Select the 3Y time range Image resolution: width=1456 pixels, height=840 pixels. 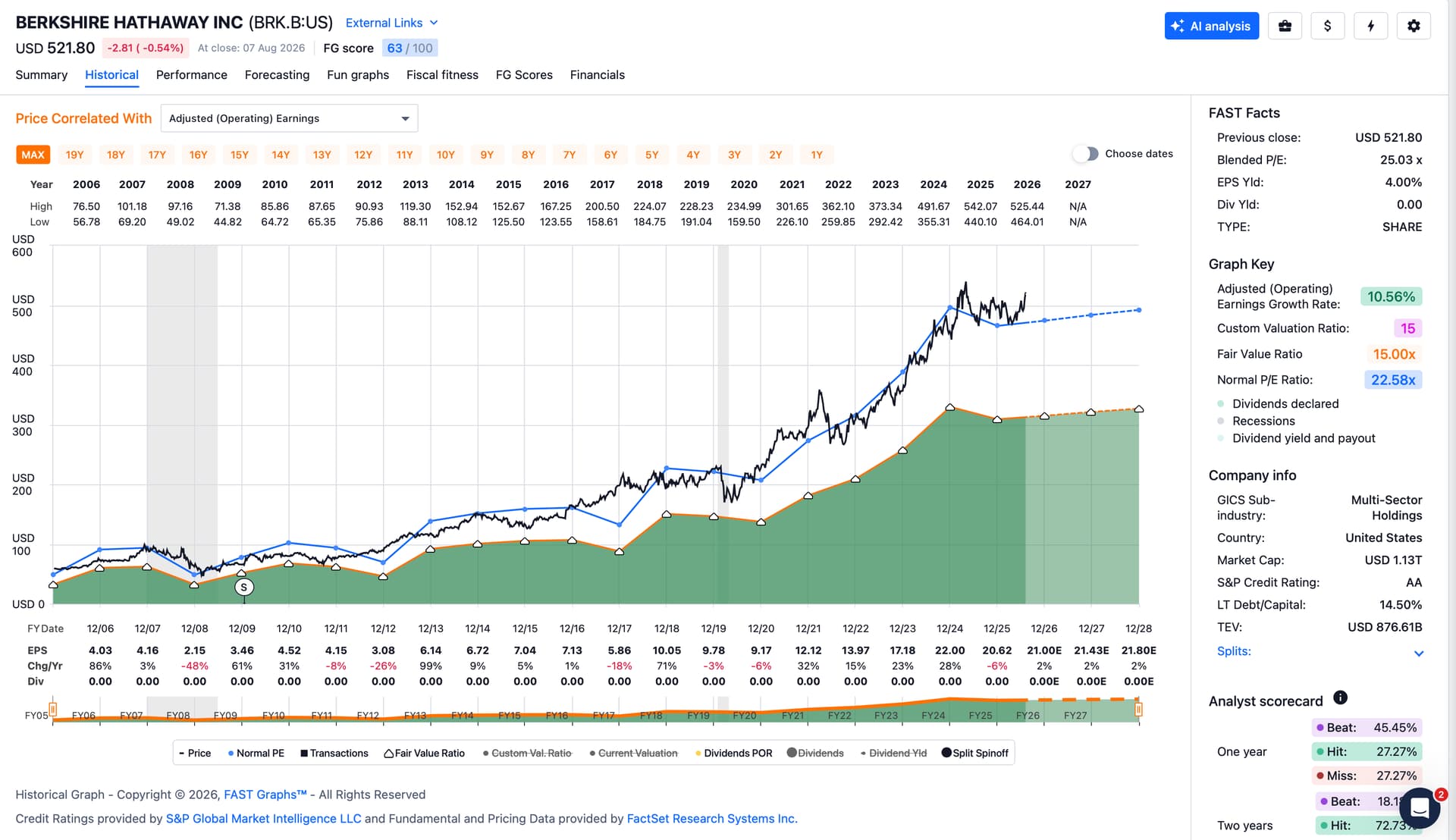(x=734, y=155)
